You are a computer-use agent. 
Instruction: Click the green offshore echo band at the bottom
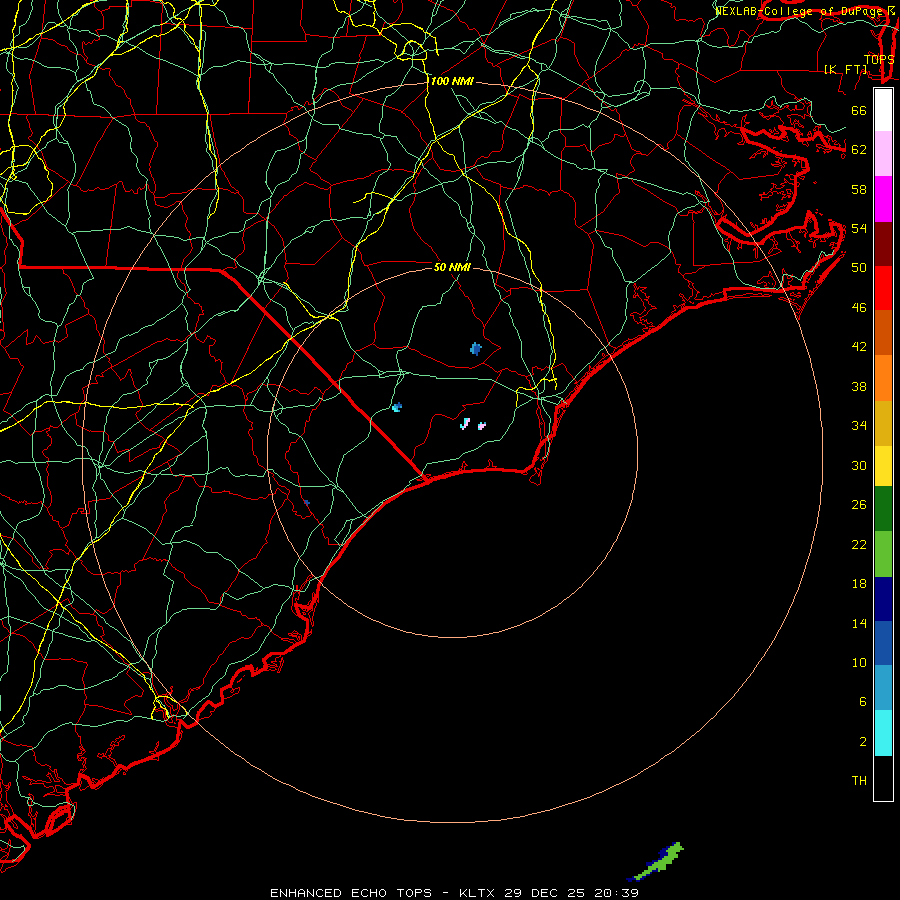click(657, 862)
